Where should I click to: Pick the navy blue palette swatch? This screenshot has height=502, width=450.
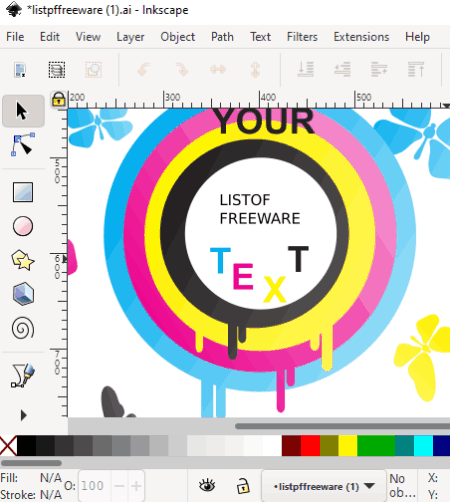coord(442,445)
